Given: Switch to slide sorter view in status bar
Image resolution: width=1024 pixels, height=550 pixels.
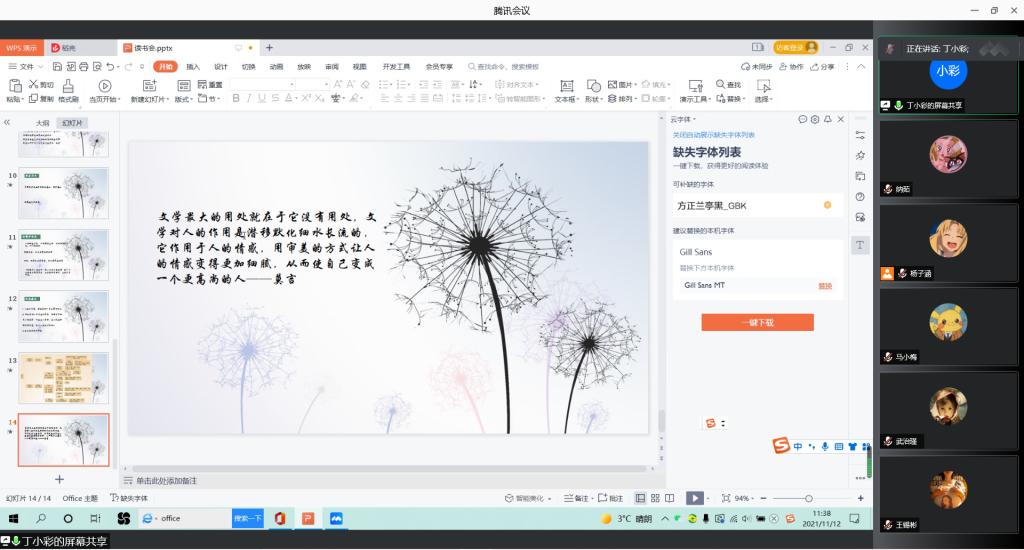Looking at the screenshot, I should tap(654, 498).
